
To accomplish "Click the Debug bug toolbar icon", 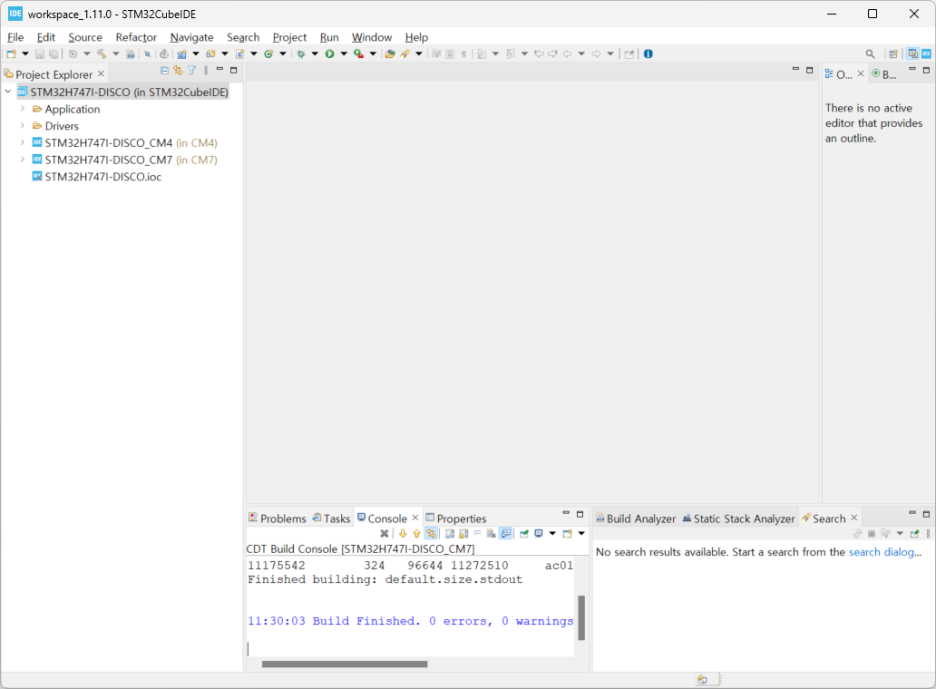I will 301,54.
